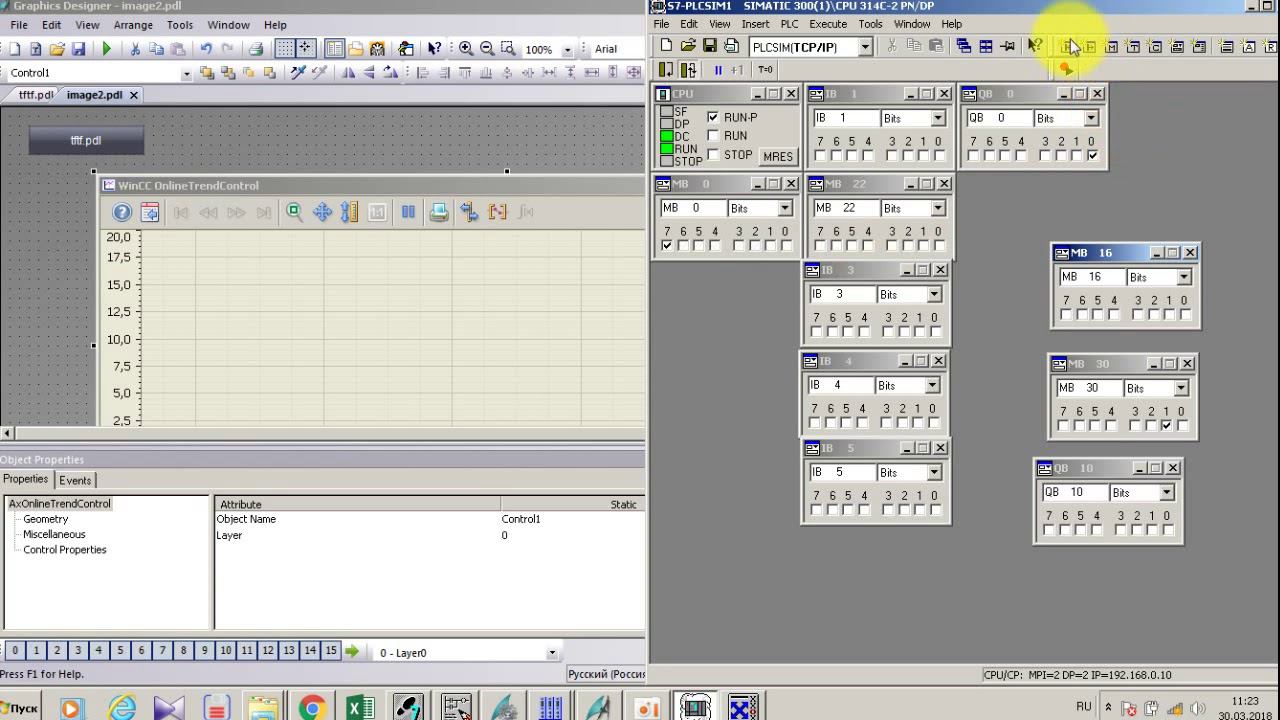Click Undo in Graphics Designer toolbar

(206, 48)
